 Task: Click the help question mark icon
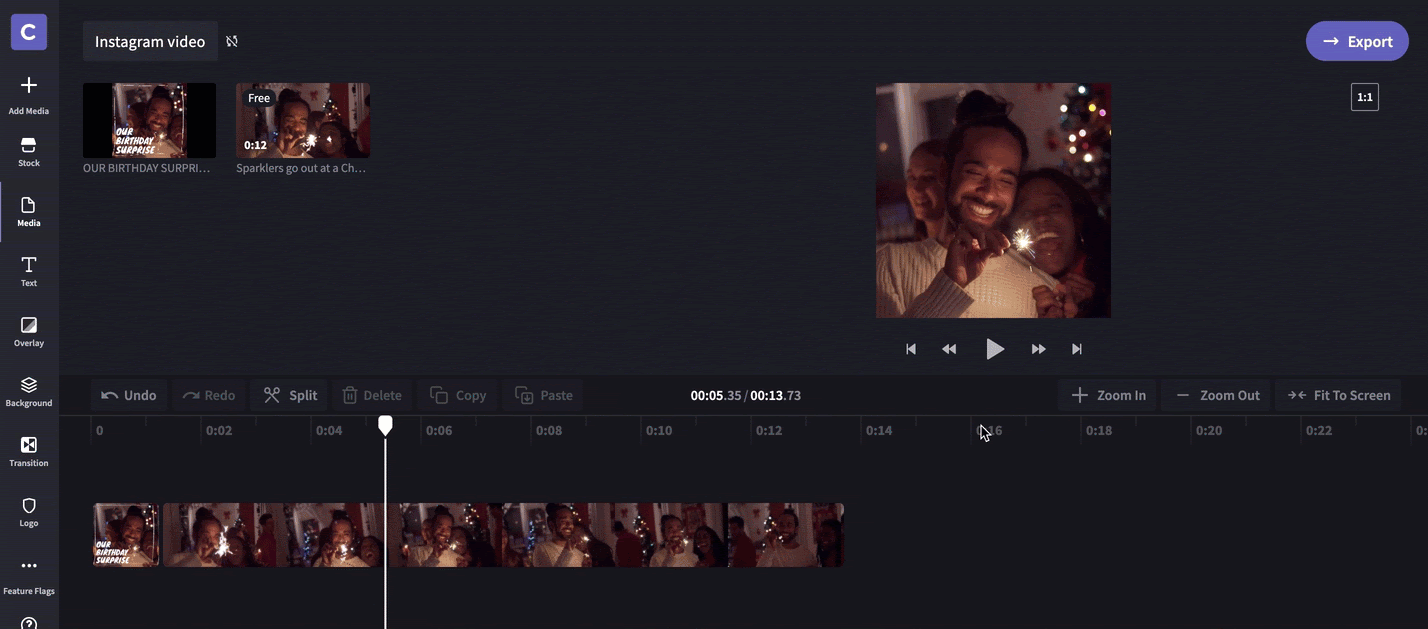pos(29,624)
